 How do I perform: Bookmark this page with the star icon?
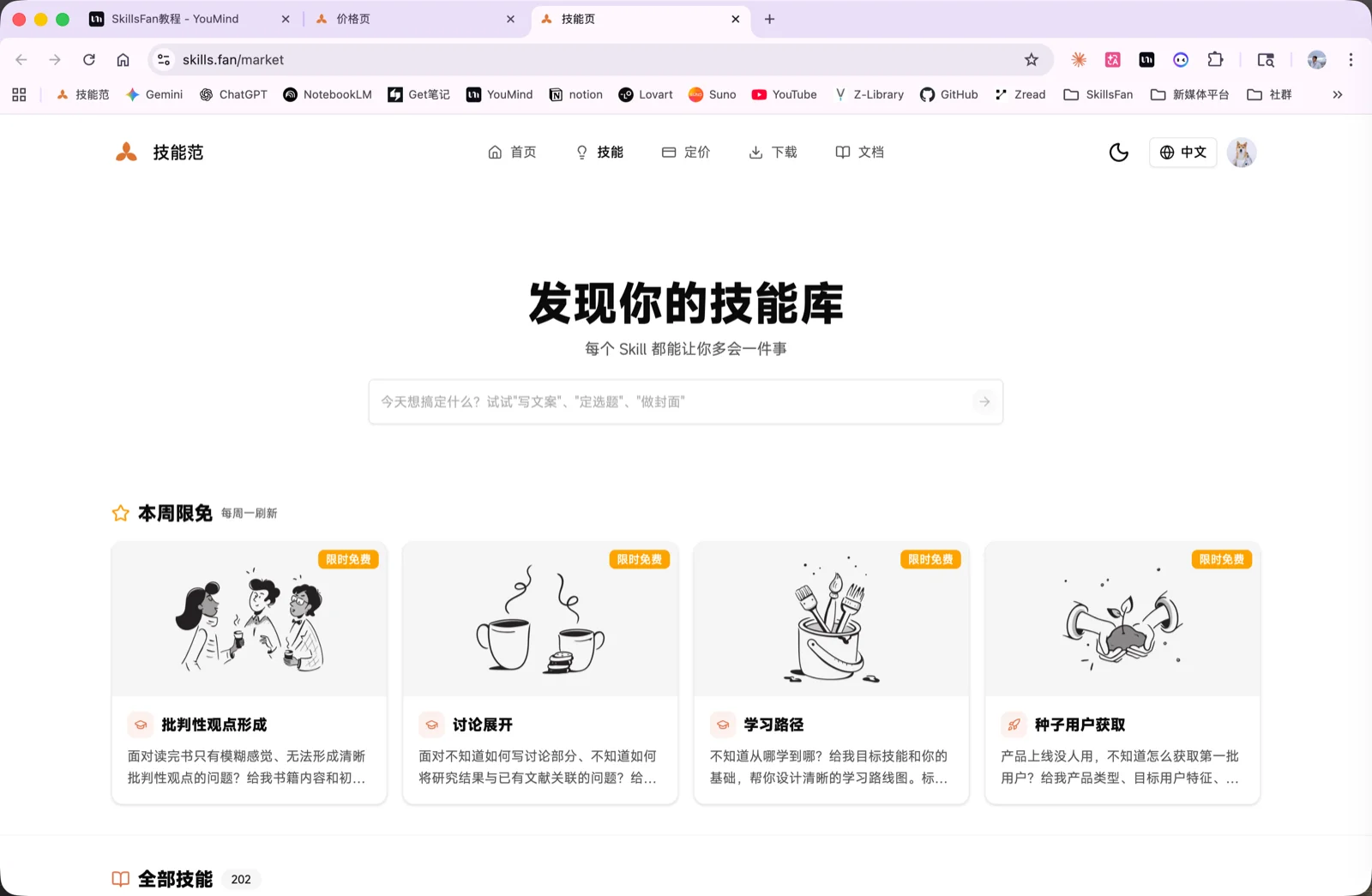click(x=1032, y=60)
